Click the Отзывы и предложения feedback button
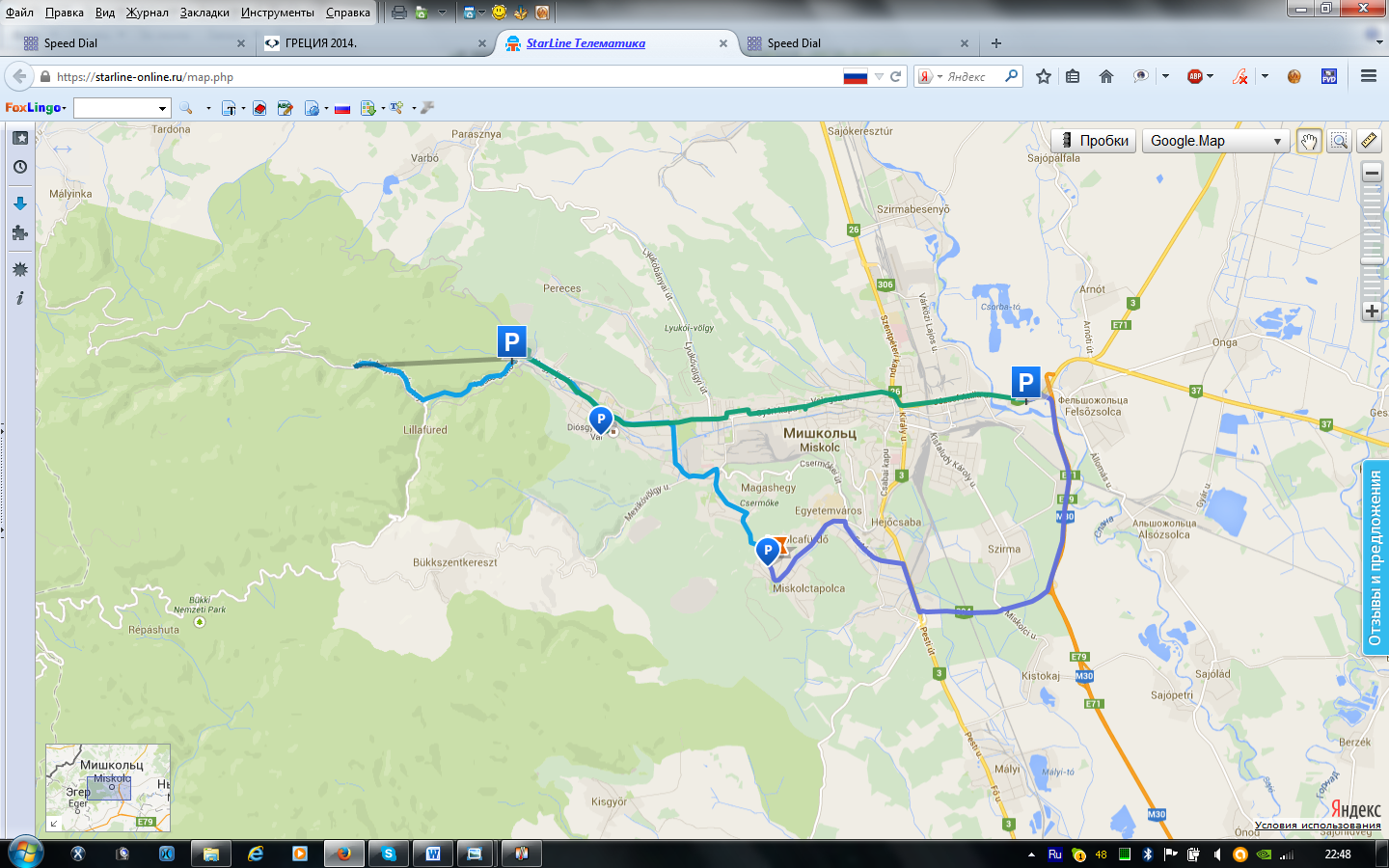 (x=1375, y=557)
